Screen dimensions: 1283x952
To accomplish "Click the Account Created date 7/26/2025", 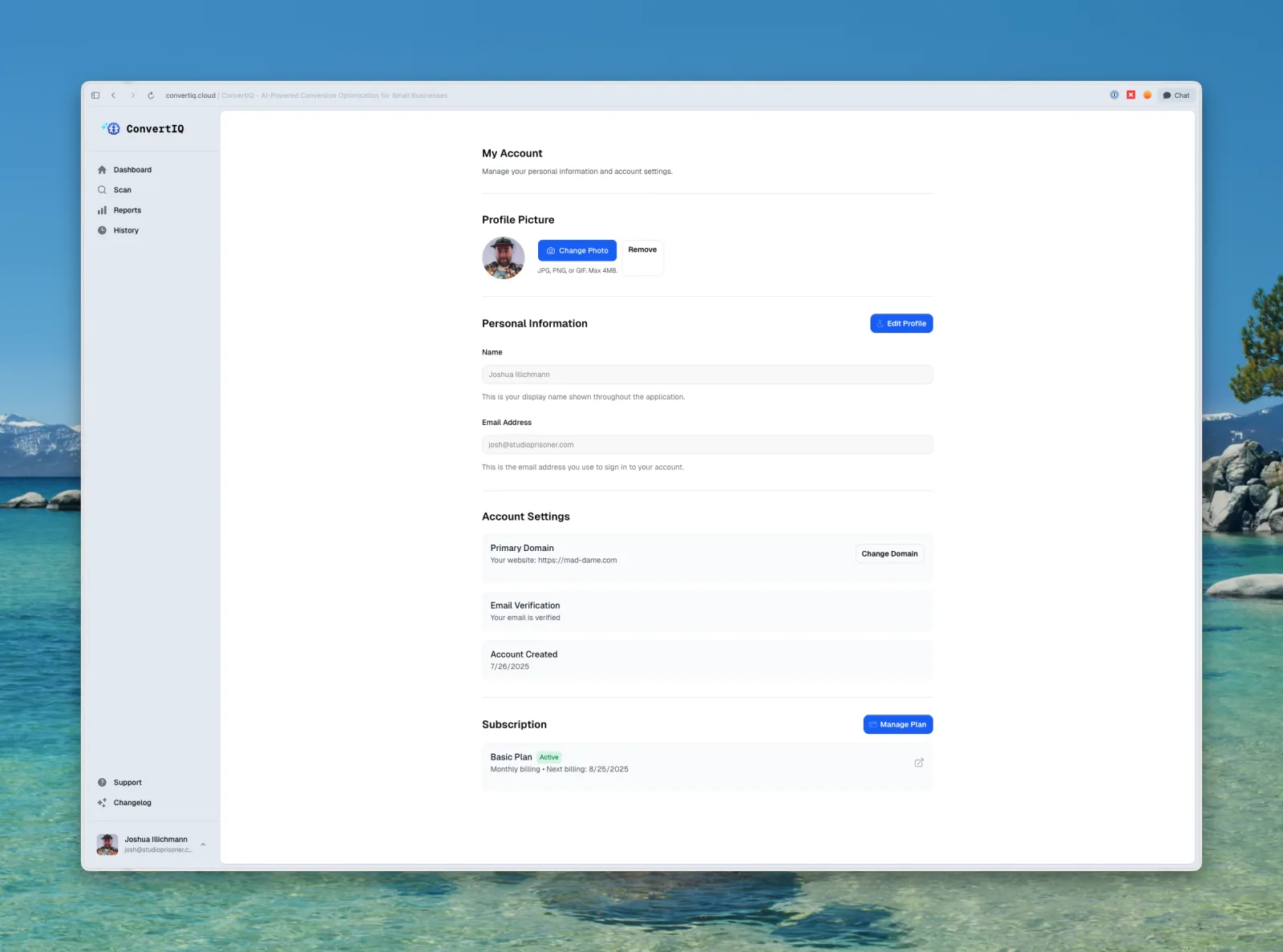I will (x=510, y=666).
